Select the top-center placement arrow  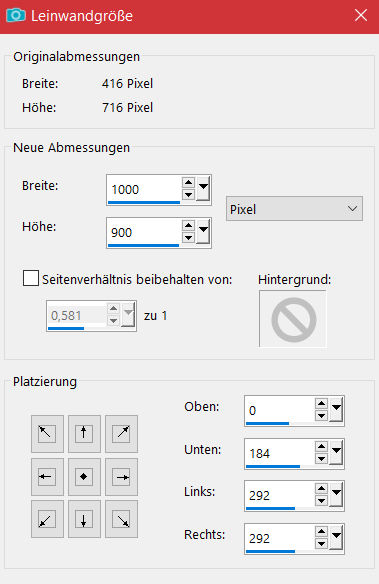coord(84,434)
